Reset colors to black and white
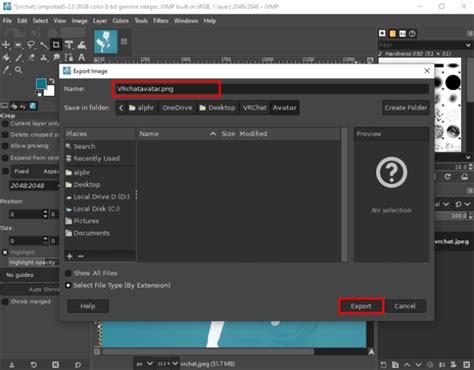Viewport: 474px width, 370px height. pos(38,94)
